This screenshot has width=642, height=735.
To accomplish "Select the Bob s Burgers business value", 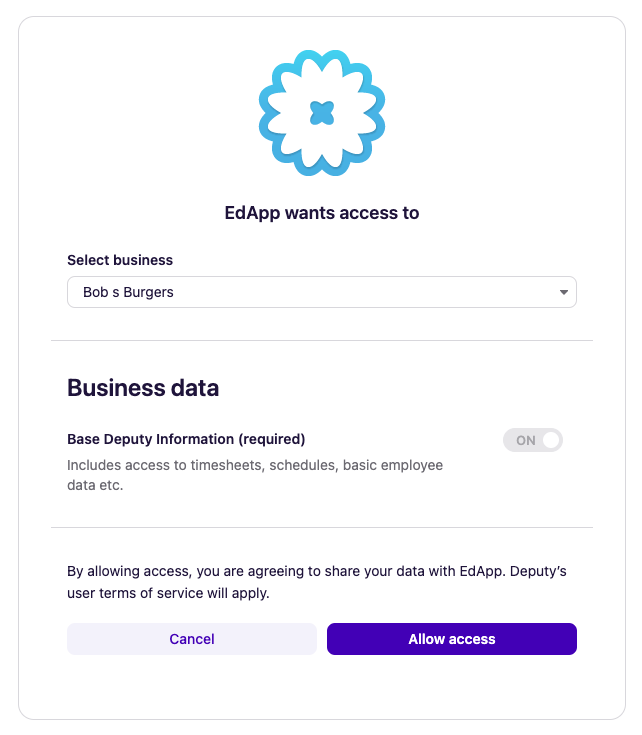I will pyautogui.click(x=128, y=292).
